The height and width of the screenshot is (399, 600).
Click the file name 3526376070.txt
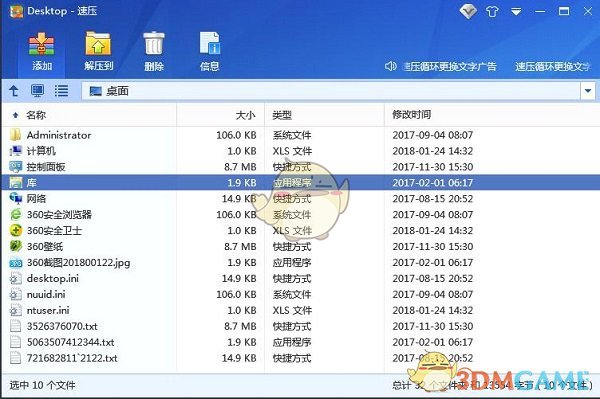click(x=62, y=326)
